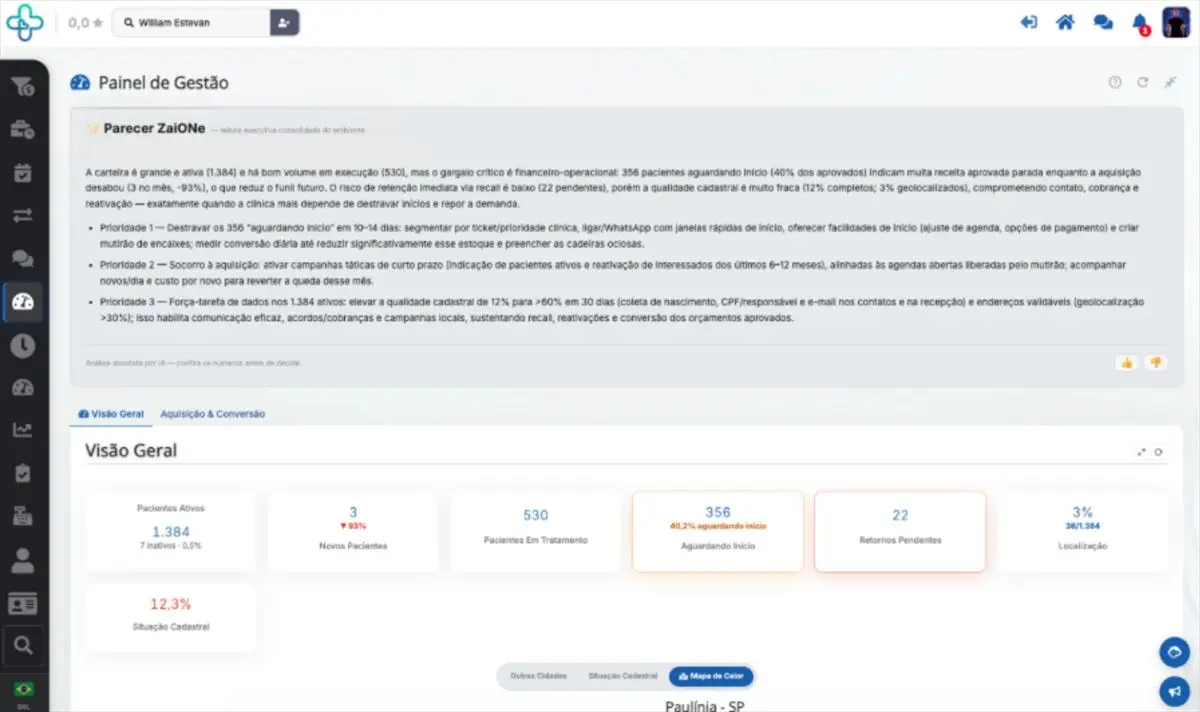
Task: Open the help question mark icon
Action: (1115, 82)
